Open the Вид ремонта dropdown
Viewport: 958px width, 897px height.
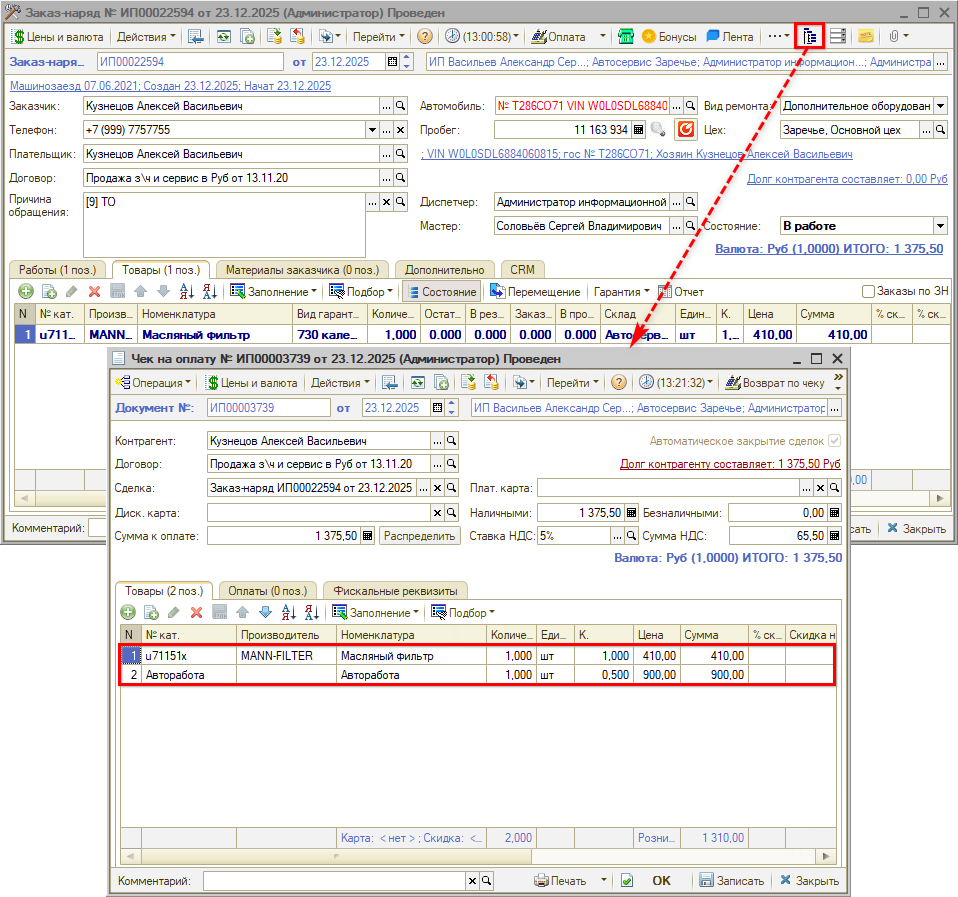pyautogui.click(x=939, y=106)
